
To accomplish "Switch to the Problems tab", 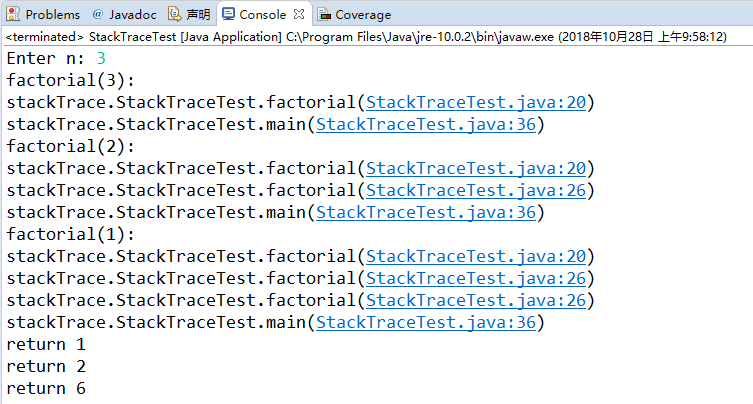I will click(43, 14).
